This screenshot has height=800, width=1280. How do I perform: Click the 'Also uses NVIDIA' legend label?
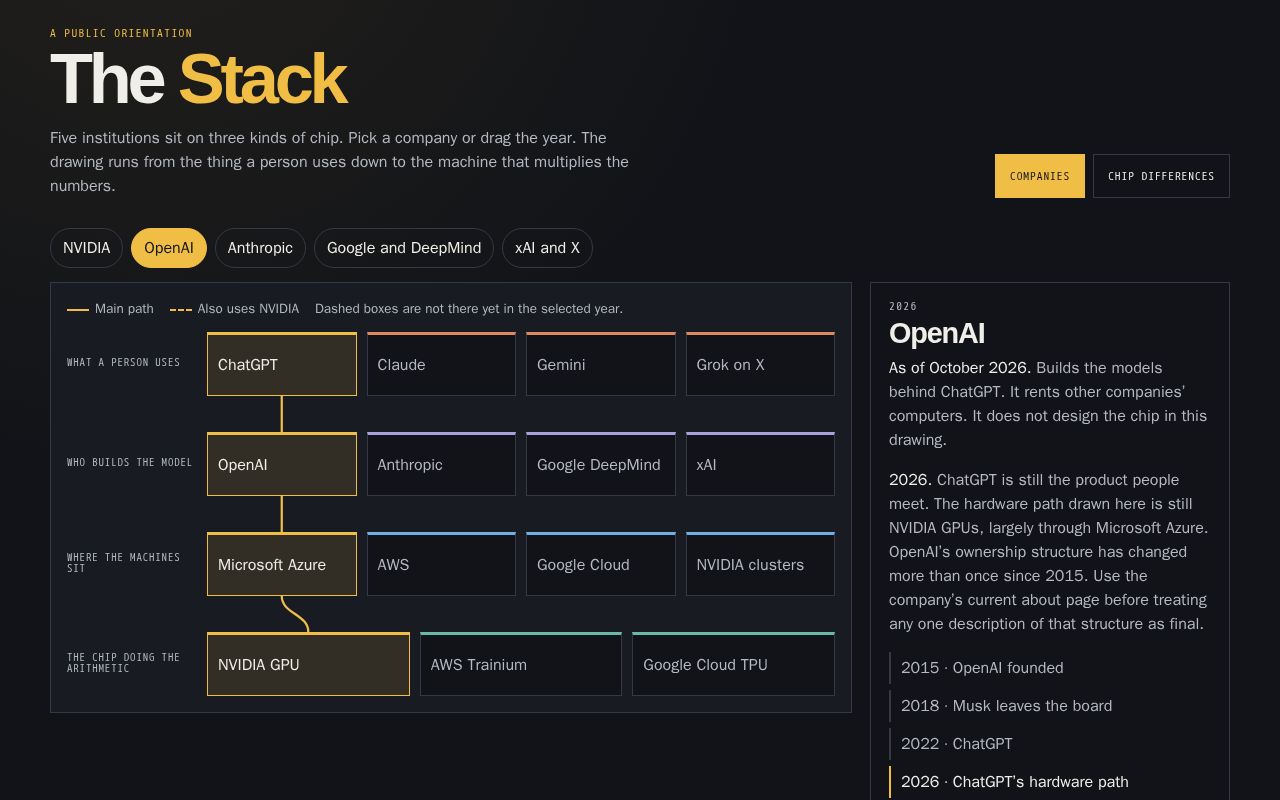pyautogui.click(x=248, y=309)
